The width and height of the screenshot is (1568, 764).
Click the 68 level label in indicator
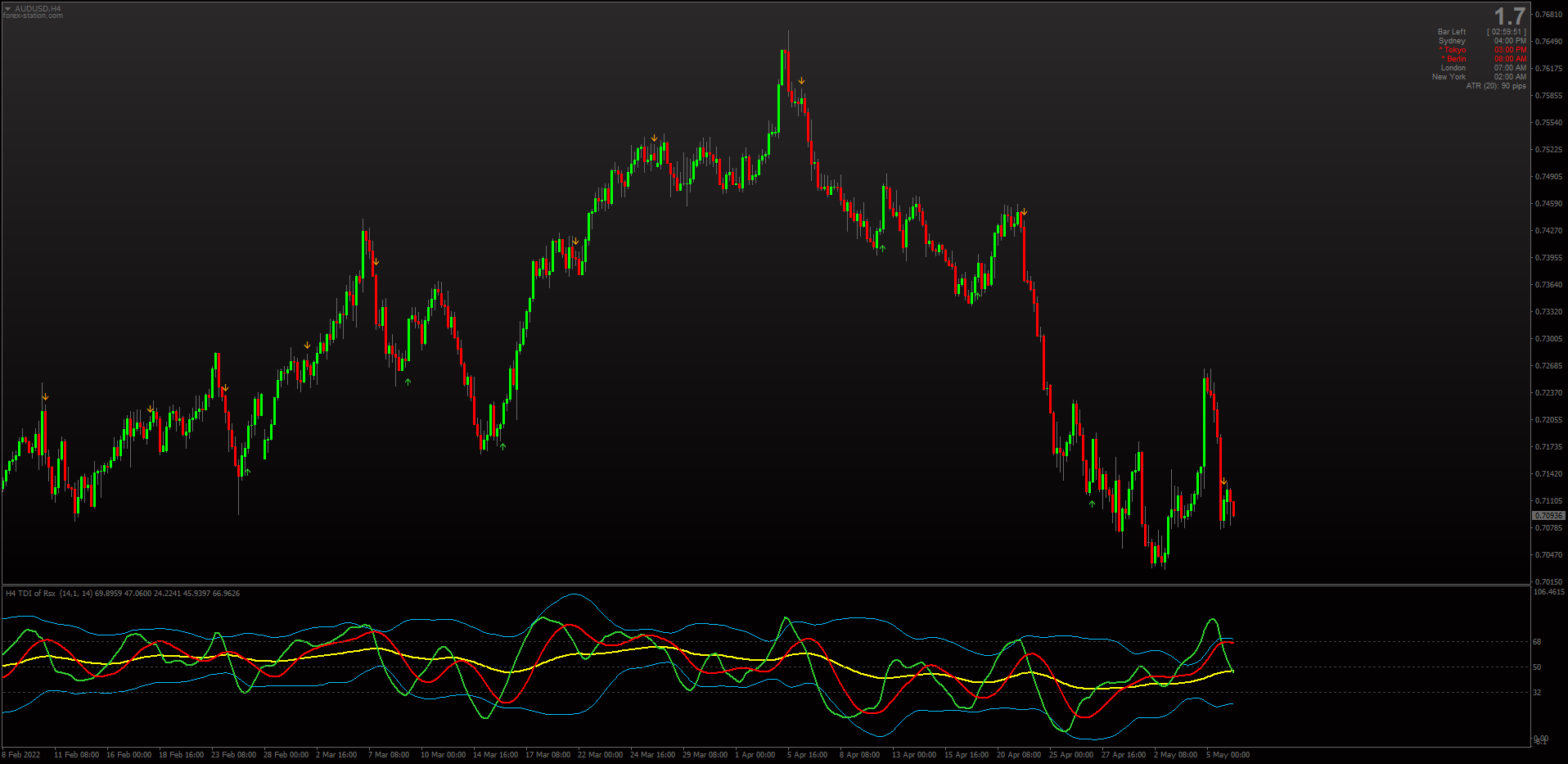(x=1537, y=642)
